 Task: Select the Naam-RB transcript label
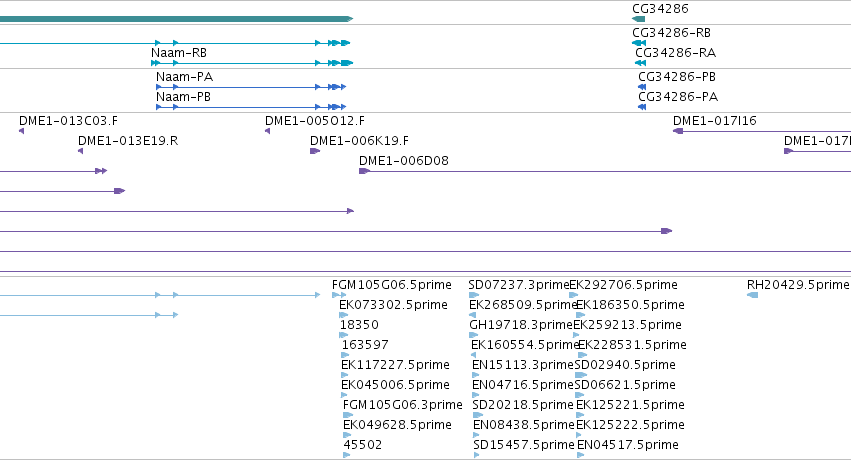point(179,53)
